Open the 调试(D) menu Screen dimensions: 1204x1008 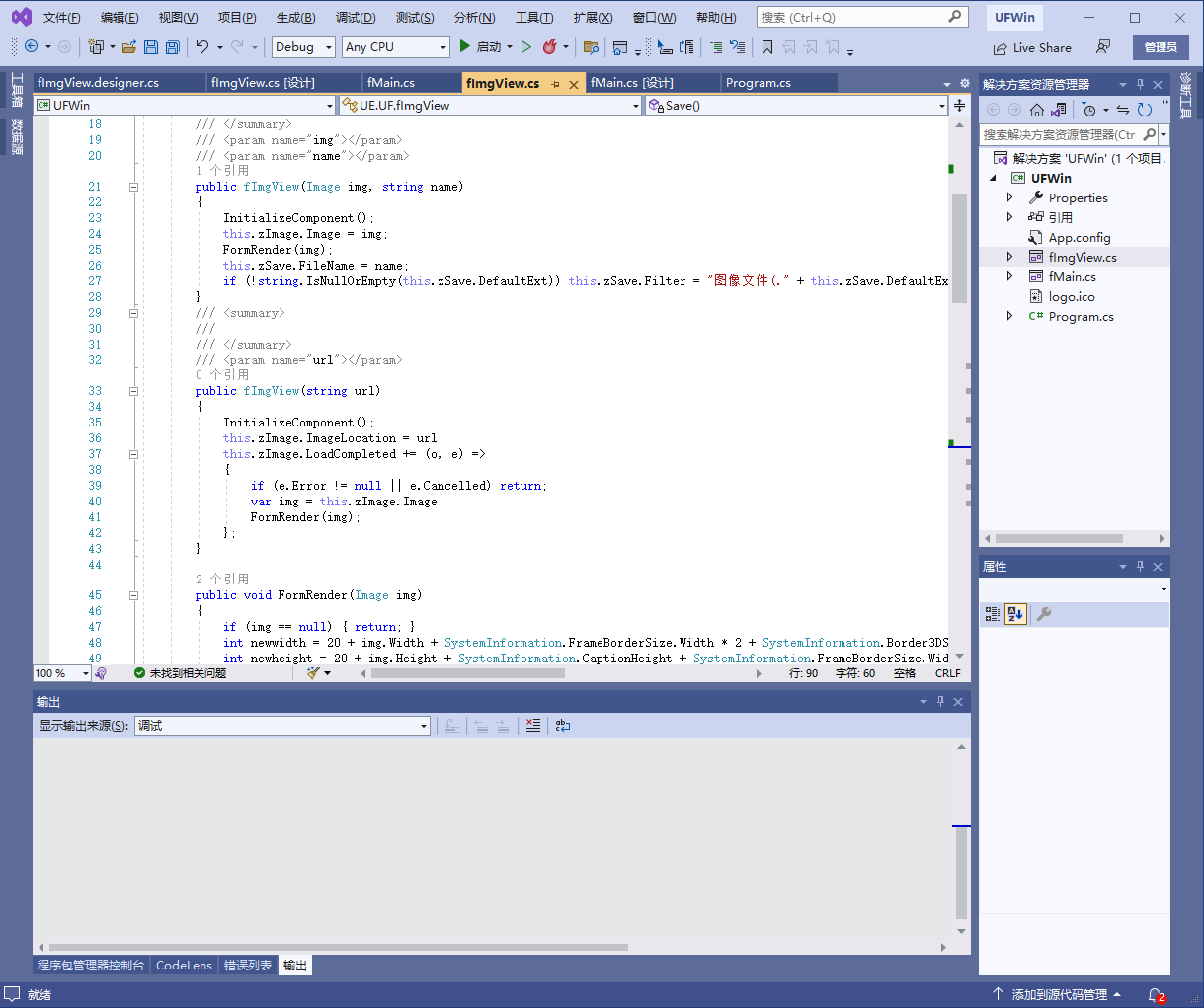point(356,17)
